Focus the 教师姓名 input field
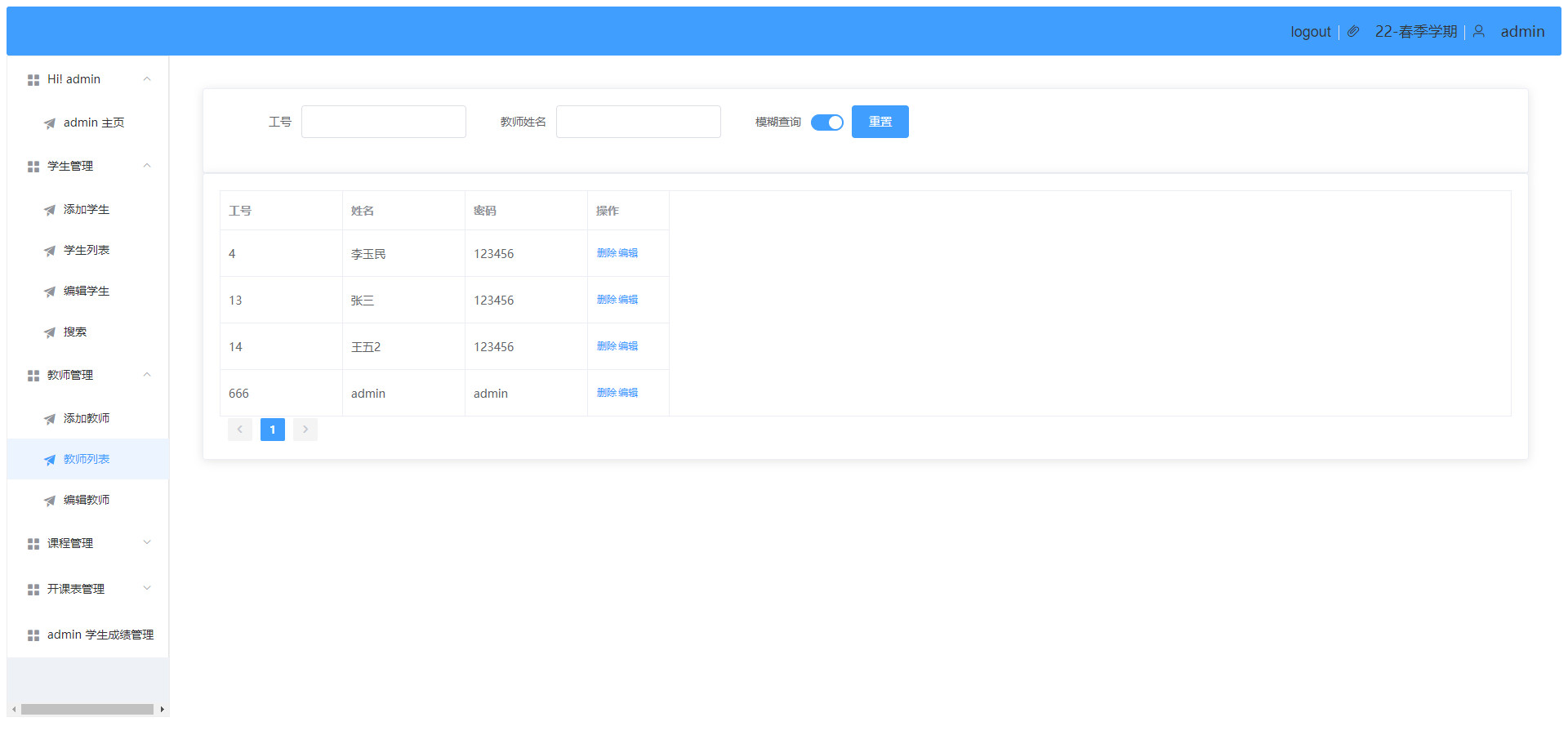This screenshot has height=744, width=1568. pos(639,122)
